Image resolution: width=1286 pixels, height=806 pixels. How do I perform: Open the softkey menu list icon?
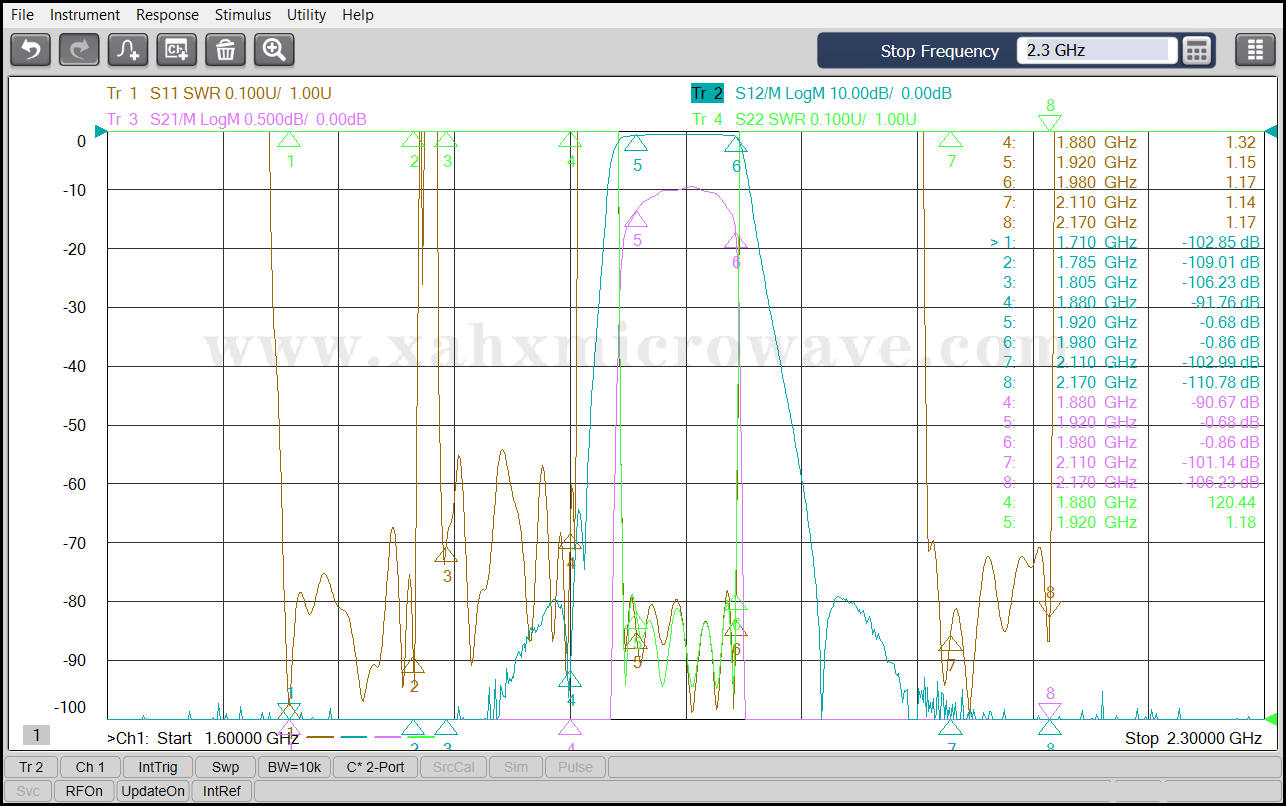1255,50
